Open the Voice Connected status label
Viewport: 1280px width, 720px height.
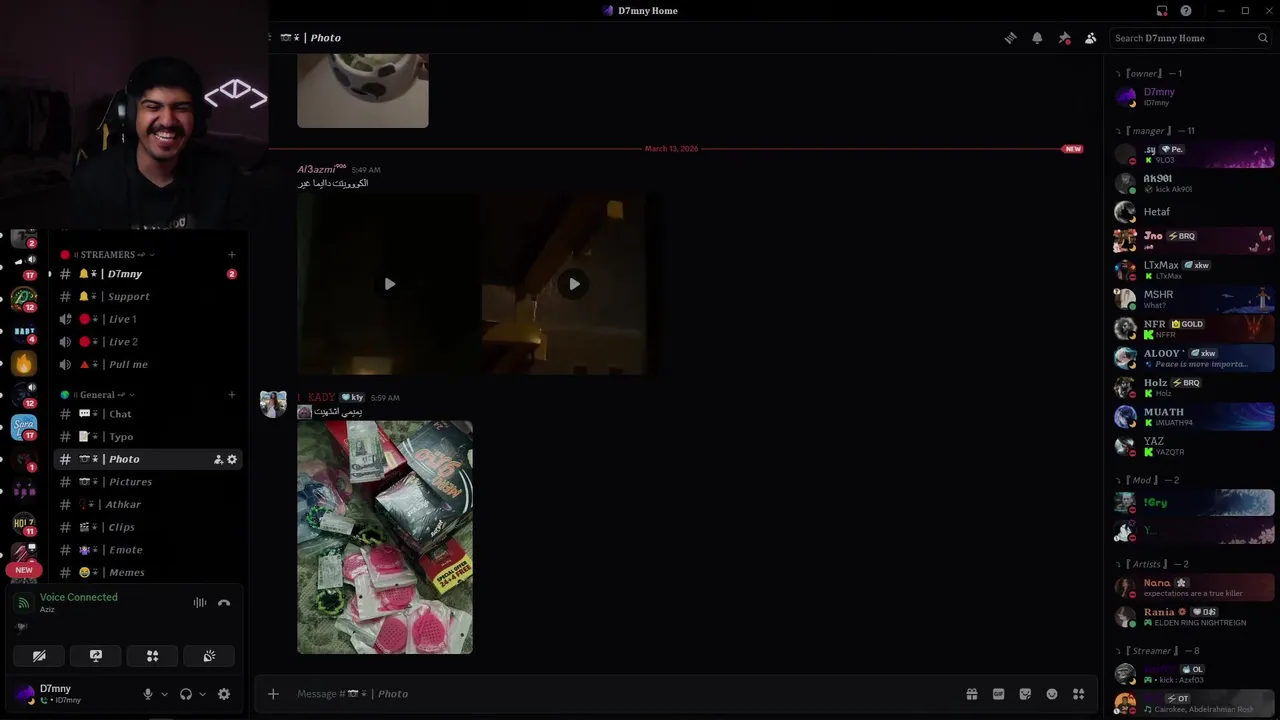(79, 597)
